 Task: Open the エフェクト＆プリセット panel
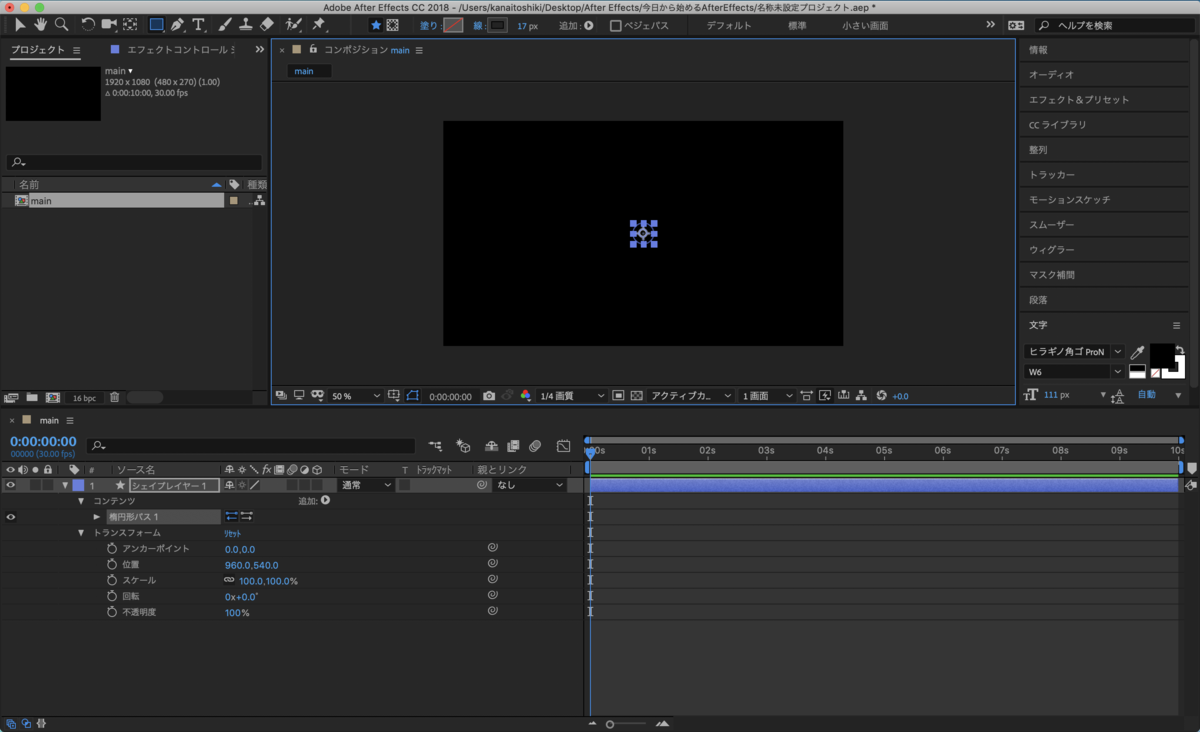pyautogui.click(x=1079, y=100)
